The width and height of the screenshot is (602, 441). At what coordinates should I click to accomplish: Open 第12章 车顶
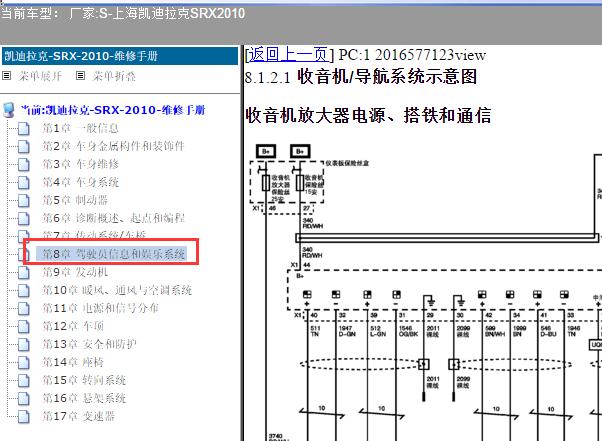(73, 326)
